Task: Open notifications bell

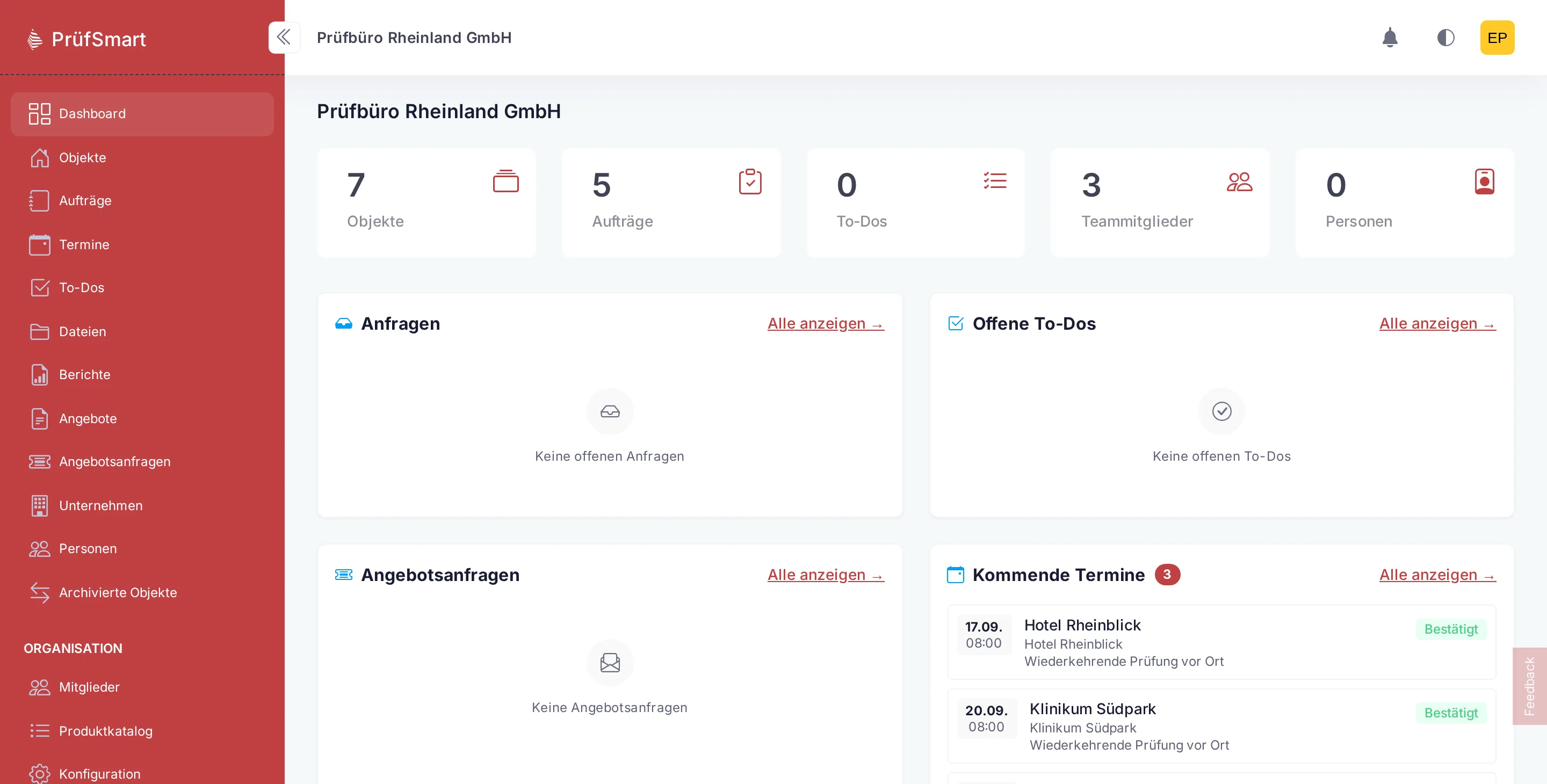Action: (1390, 37)
